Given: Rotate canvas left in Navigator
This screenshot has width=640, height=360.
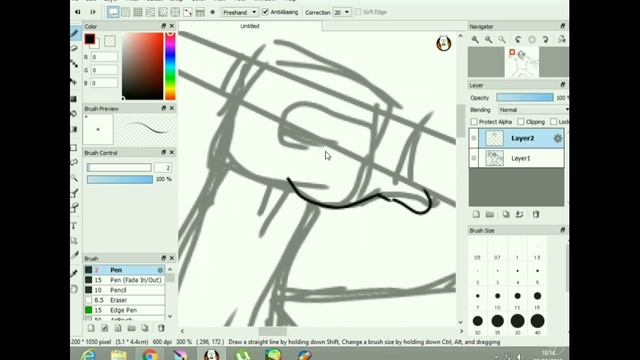Looking at the screenshot, I should click(518, 40).
